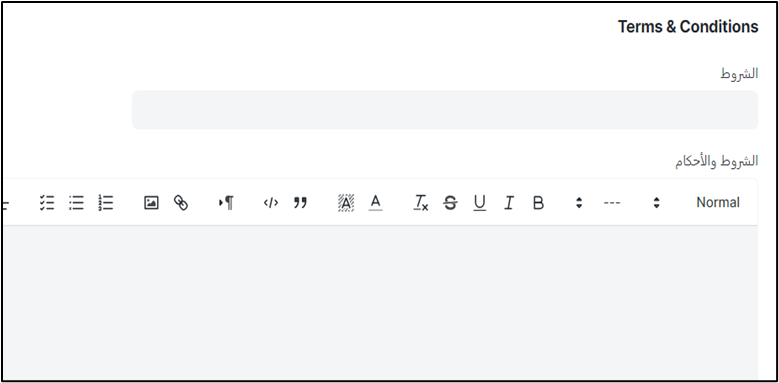Open the text color picker
Viewport: 779px width, 383px height.
376,203
